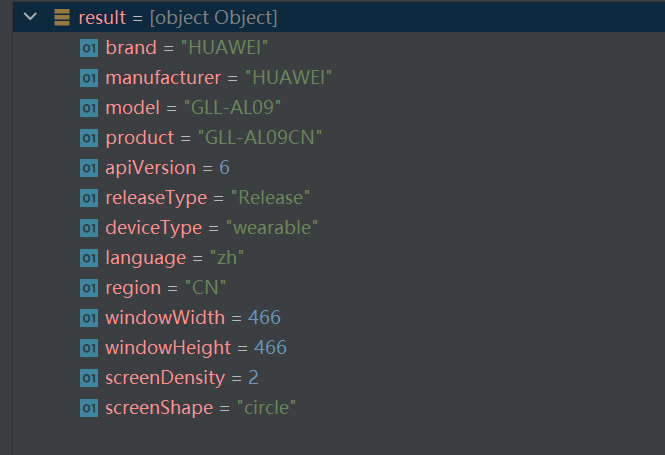Select the "HUAWEI" manufacturer value
665x455 pixels.
click(x=288, y=78)
